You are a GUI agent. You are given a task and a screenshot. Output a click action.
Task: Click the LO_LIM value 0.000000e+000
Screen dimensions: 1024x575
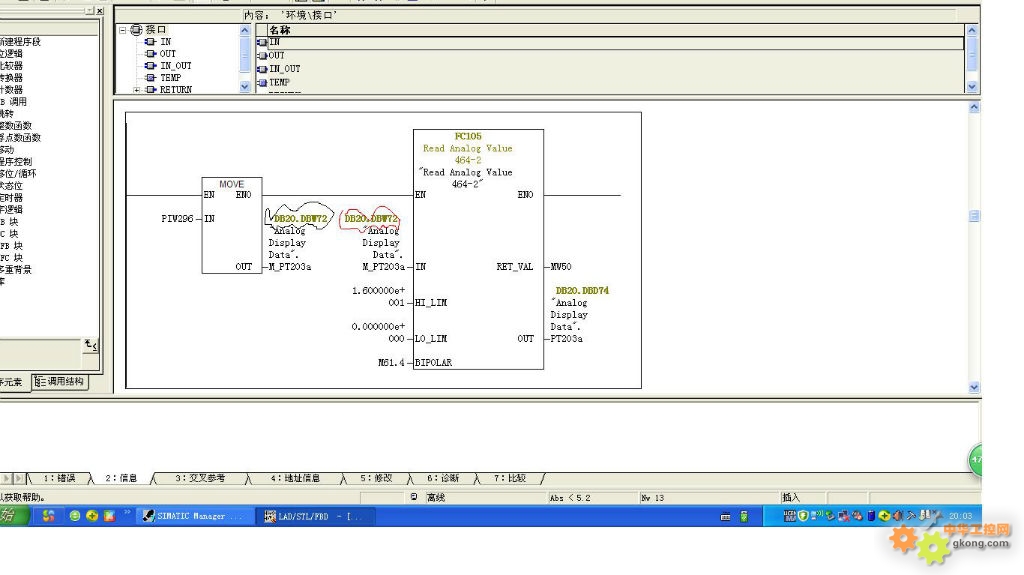coord(378,332)
